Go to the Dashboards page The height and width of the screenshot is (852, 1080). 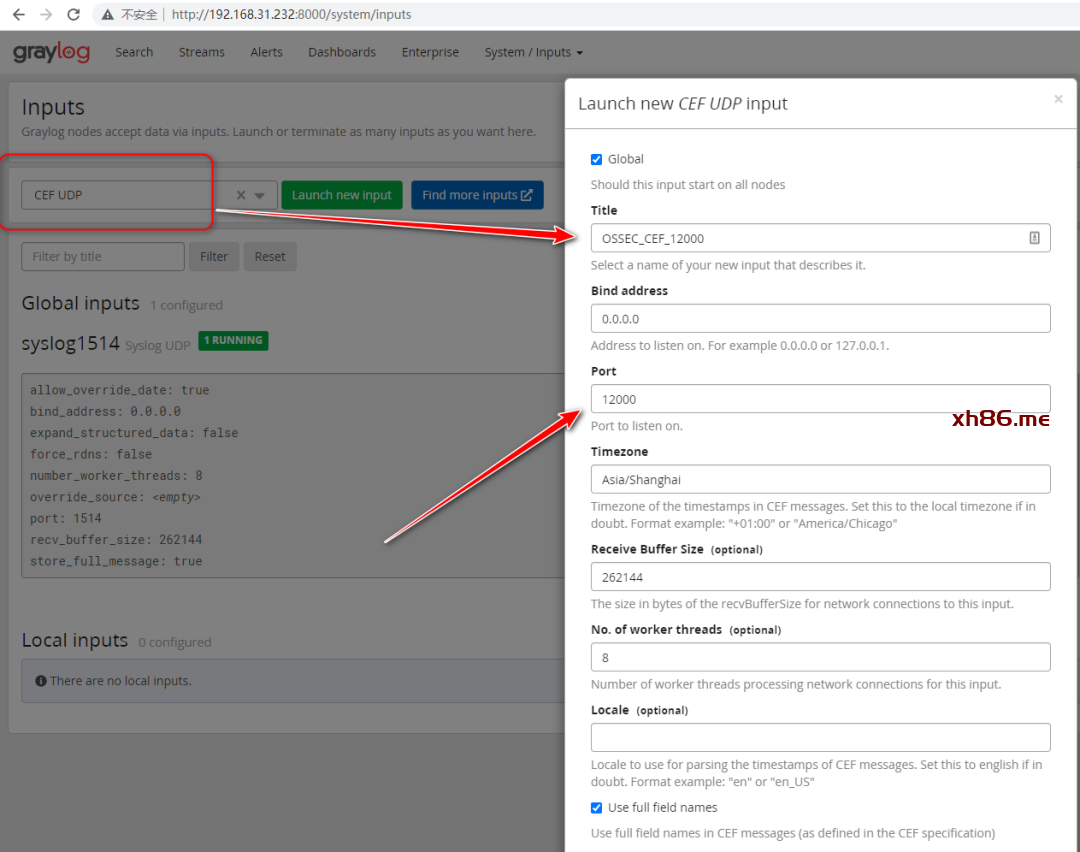[342, 52]
